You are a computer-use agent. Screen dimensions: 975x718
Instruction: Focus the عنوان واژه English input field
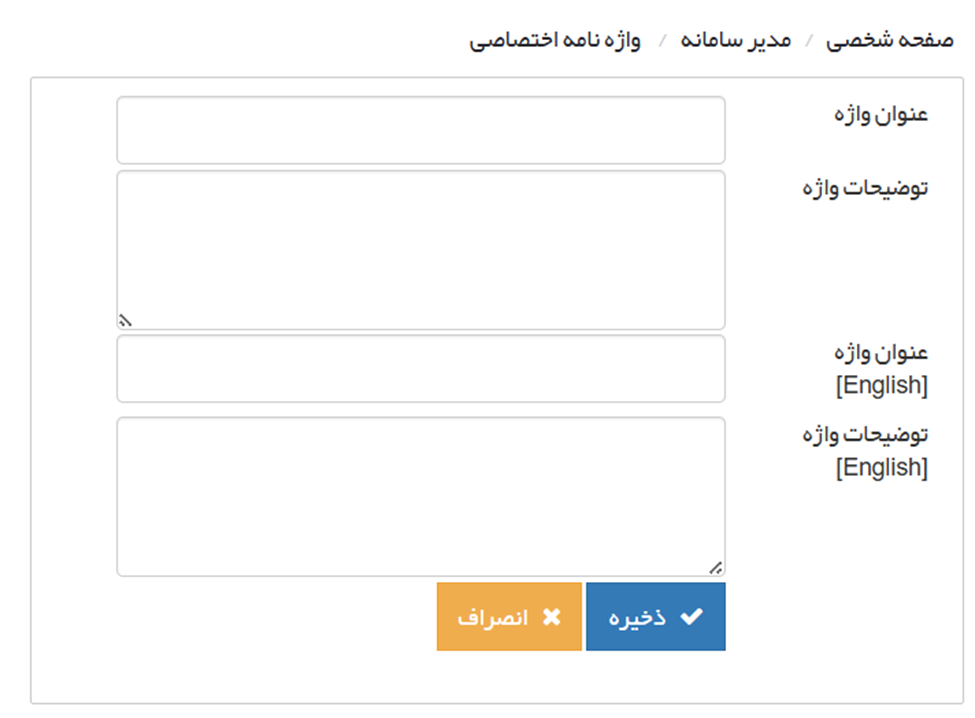click(x=421, y=369)
